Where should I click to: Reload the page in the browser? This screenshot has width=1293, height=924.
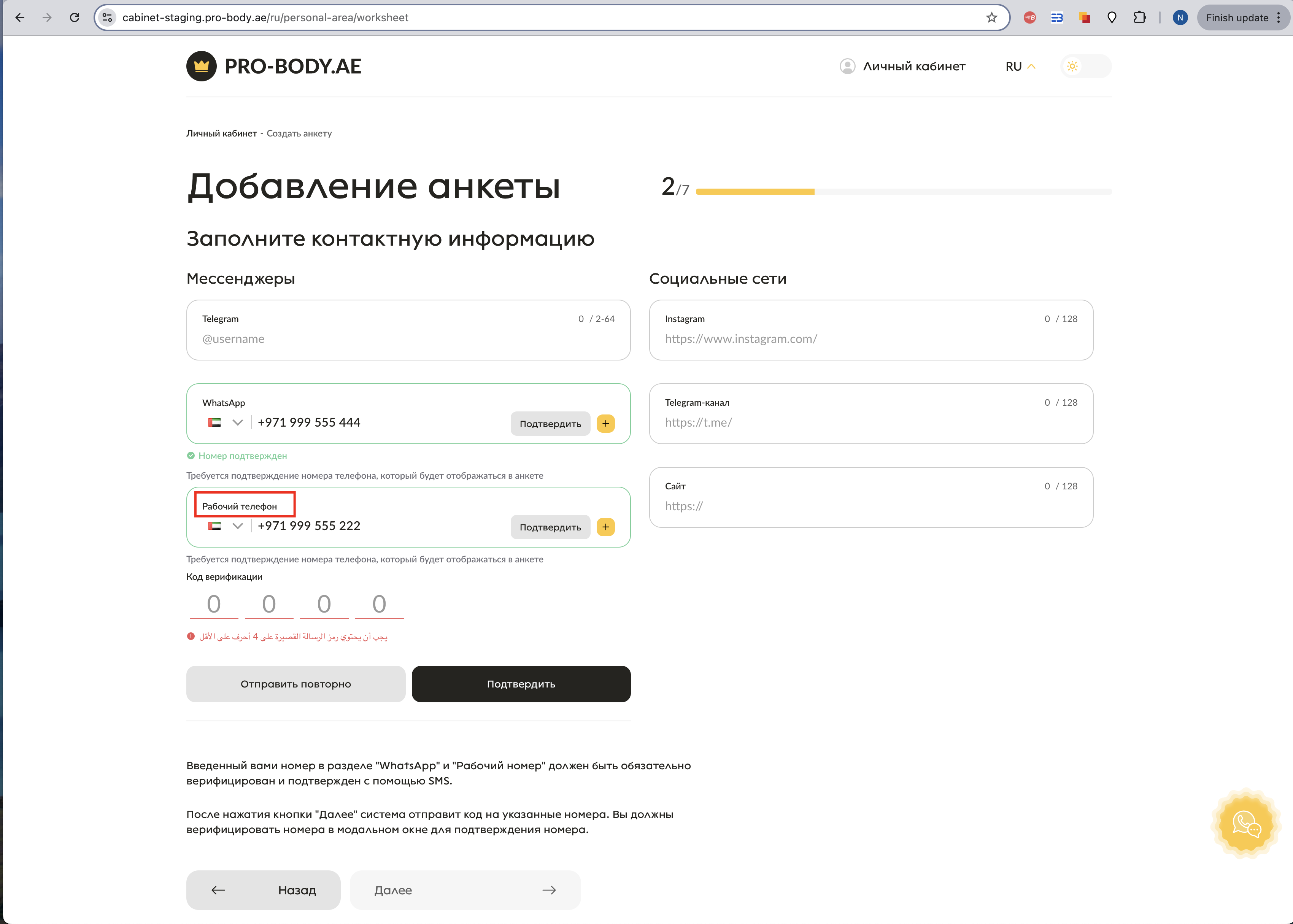75,17
